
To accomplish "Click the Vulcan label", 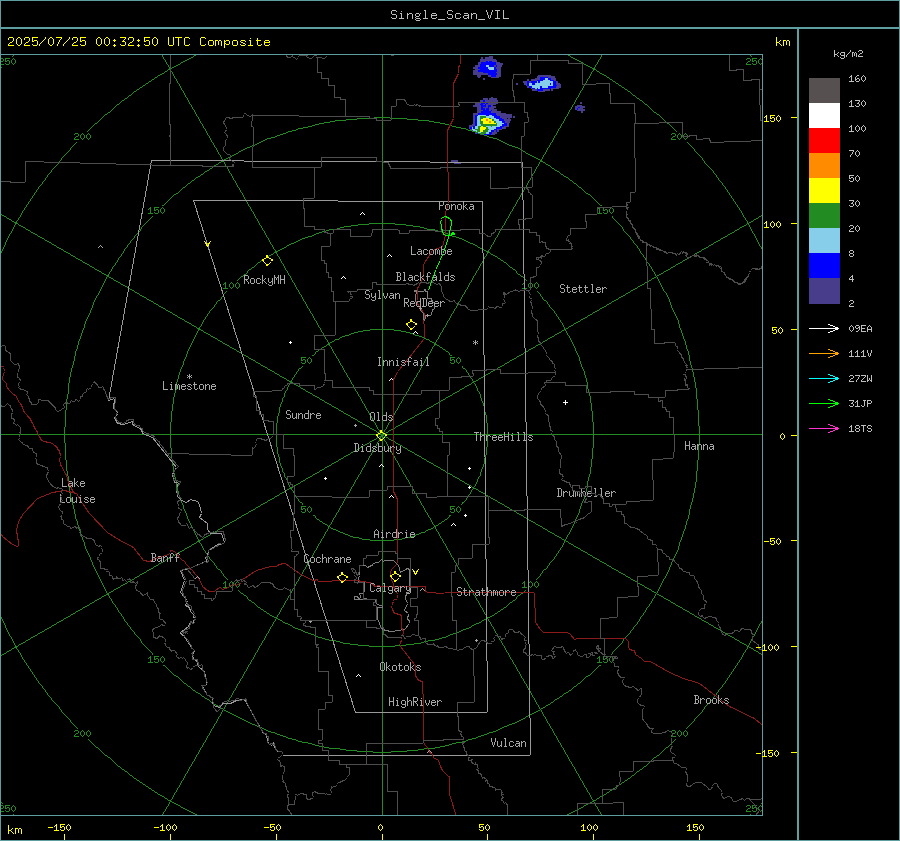I will click(508, 743).
